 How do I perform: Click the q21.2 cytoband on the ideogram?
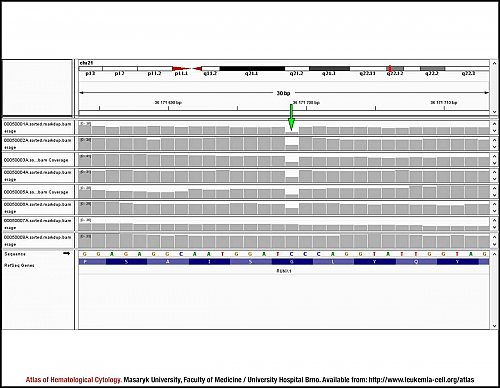point(297,69)
